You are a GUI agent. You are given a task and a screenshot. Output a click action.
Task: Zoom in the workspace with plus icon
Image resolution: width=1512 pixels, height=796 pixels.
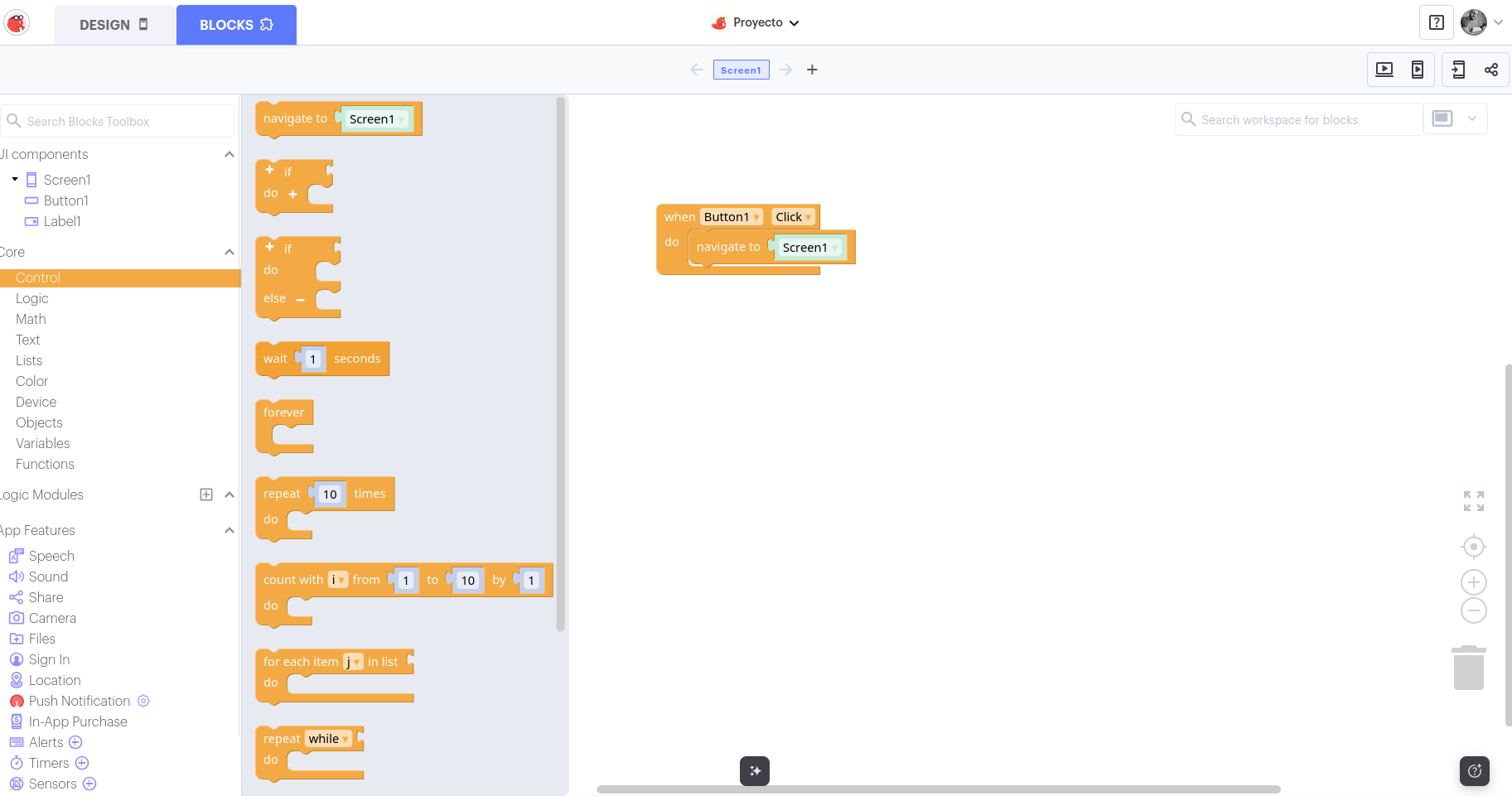point(1473,582)
